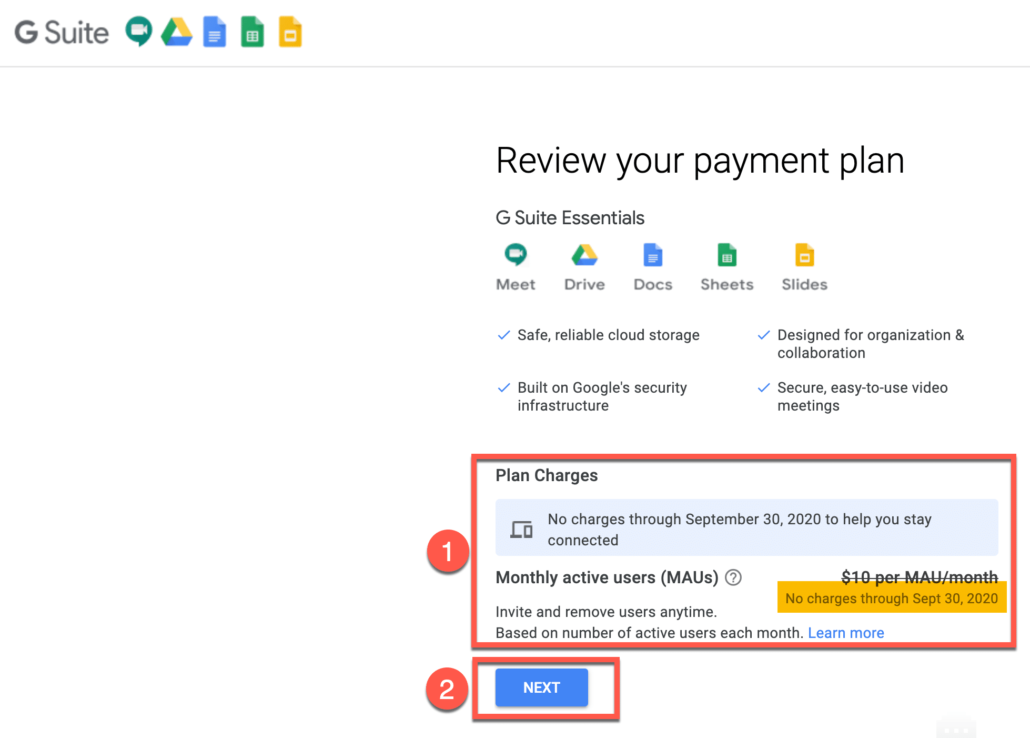
Task: Click the devices icon in the no-charges banner
Action: [522, 529]
